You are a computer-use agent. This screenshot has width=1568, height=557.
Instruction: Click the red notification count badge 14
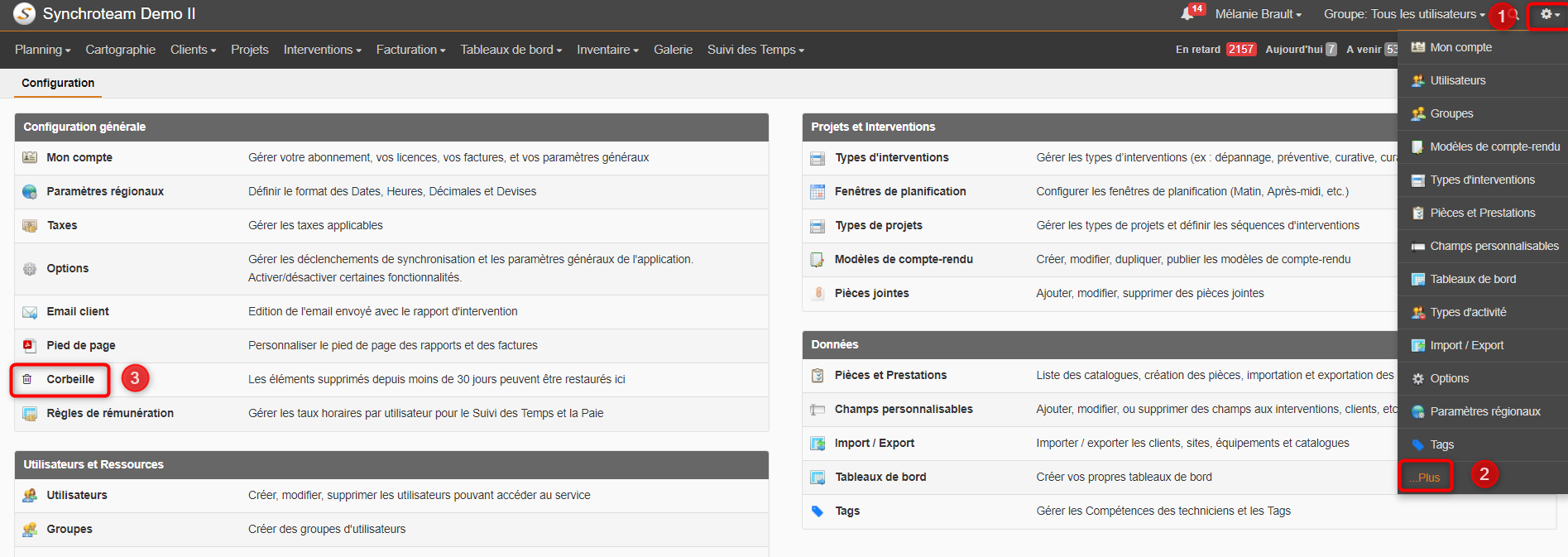click(x=1197, y=8)
